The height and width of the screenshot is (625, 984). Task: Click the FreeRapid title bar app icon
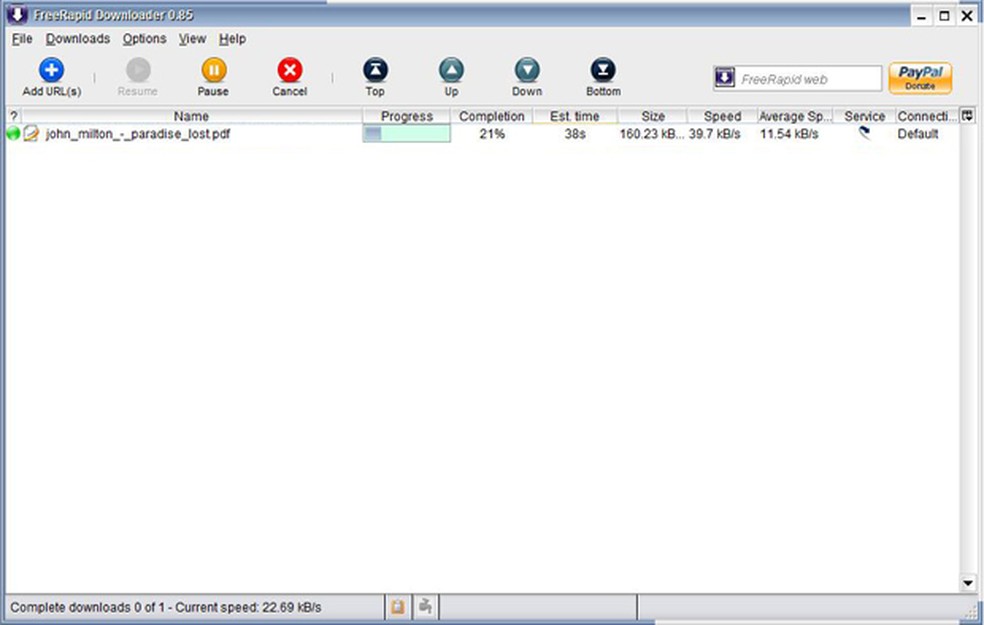pos(17,14)
